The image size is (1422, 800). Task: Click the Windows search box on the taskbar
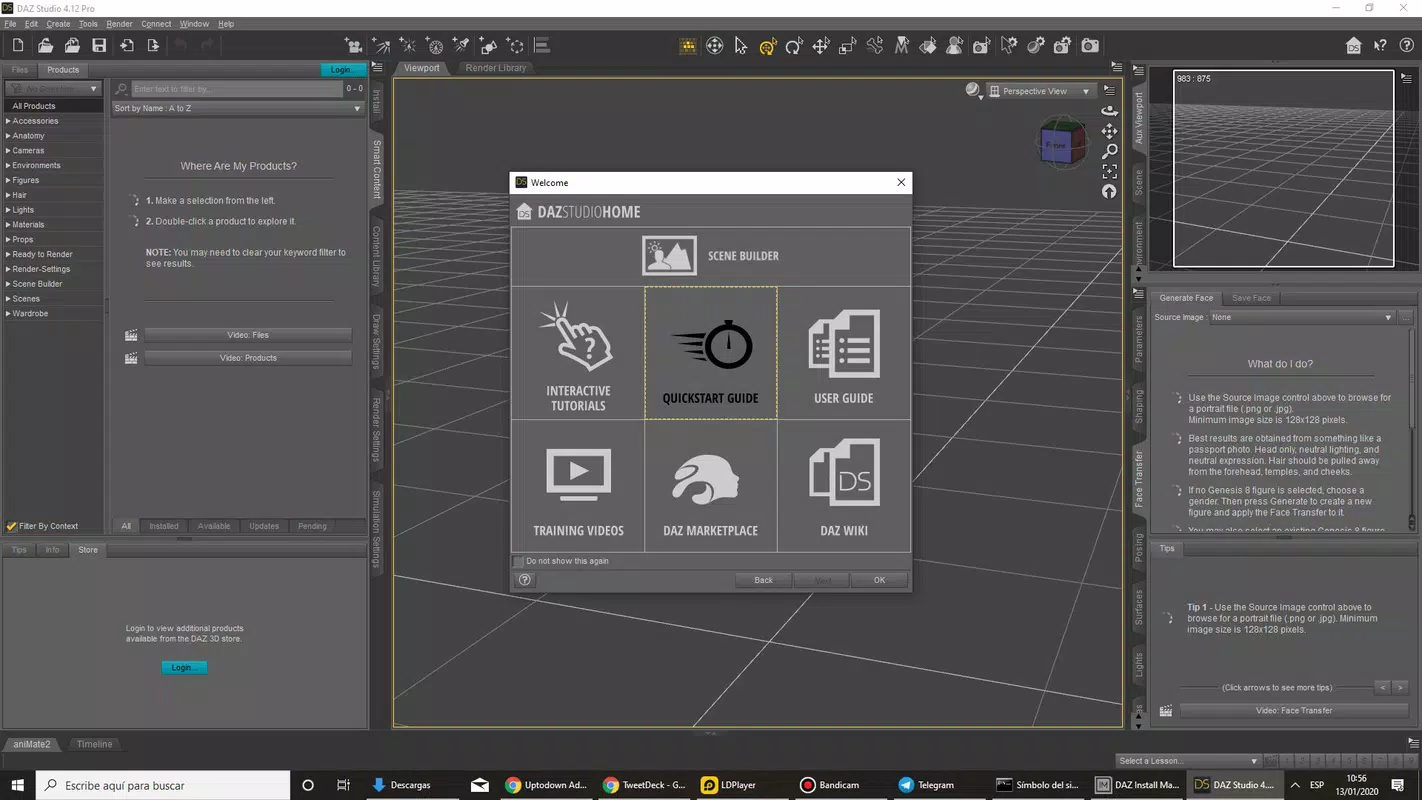(163, 785)
